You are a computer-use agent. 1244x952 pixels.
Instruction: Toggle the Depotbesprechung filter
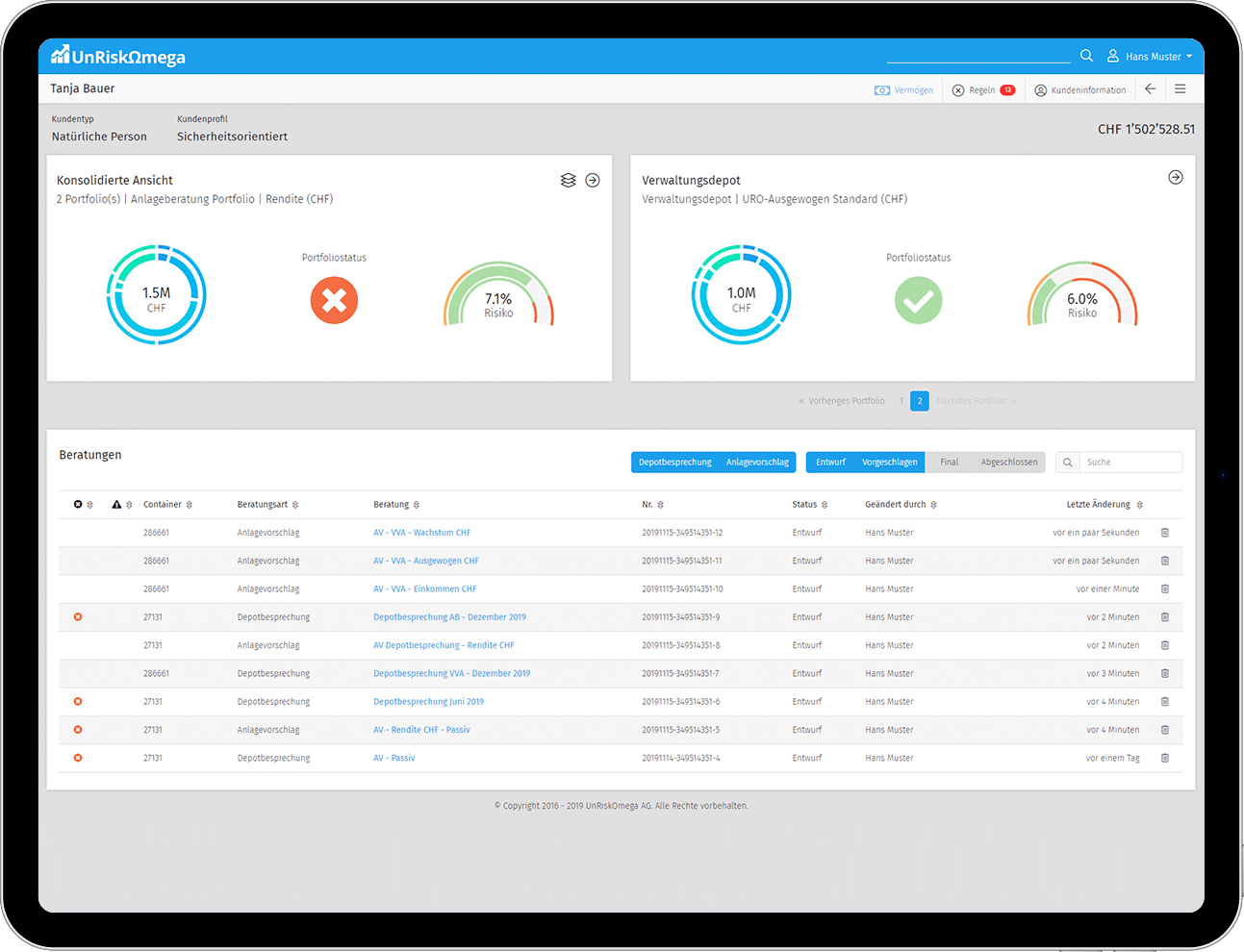tap(675, 463)
